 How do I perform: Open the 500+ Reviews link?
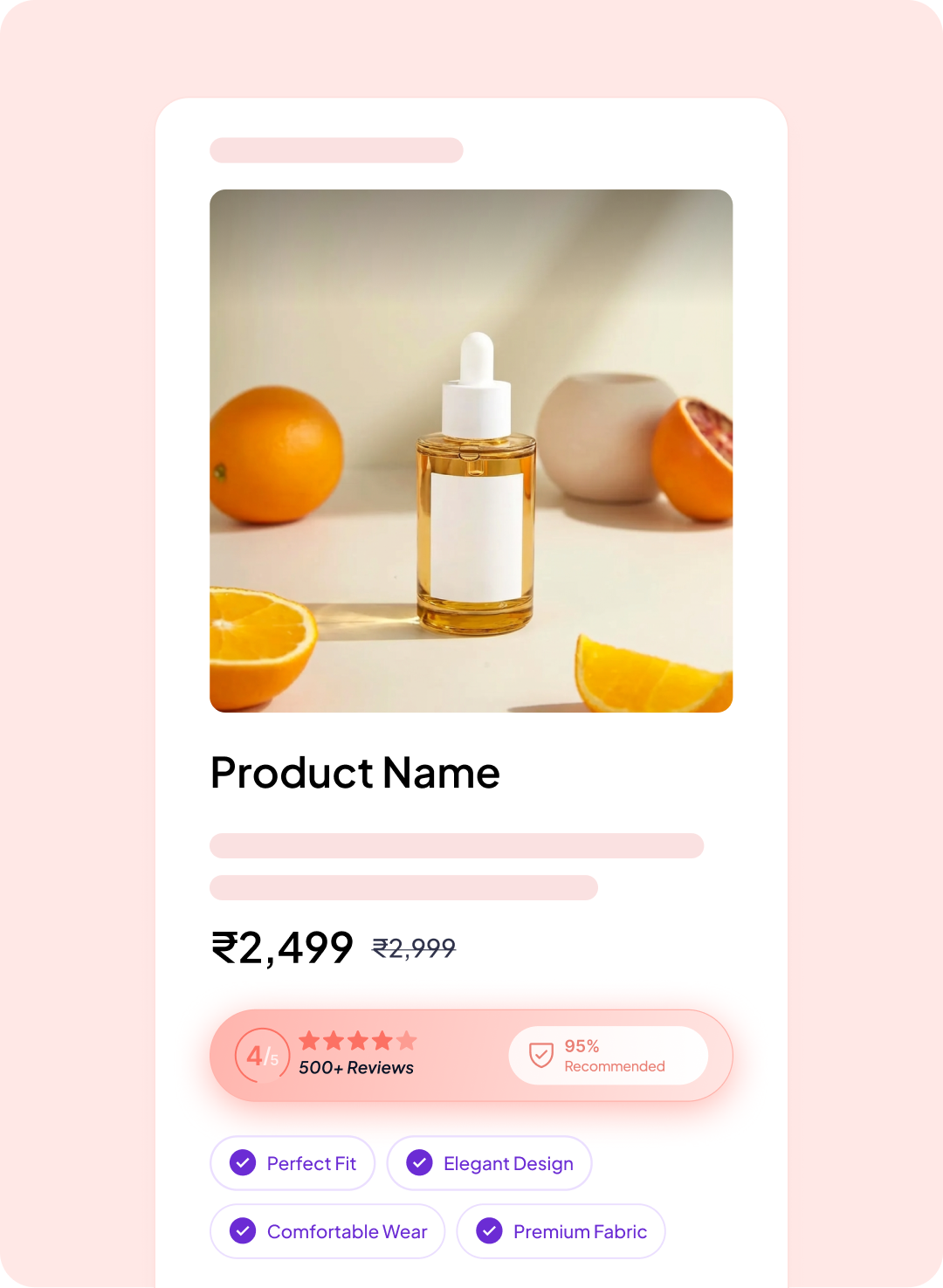click(x=356, y=1067)
